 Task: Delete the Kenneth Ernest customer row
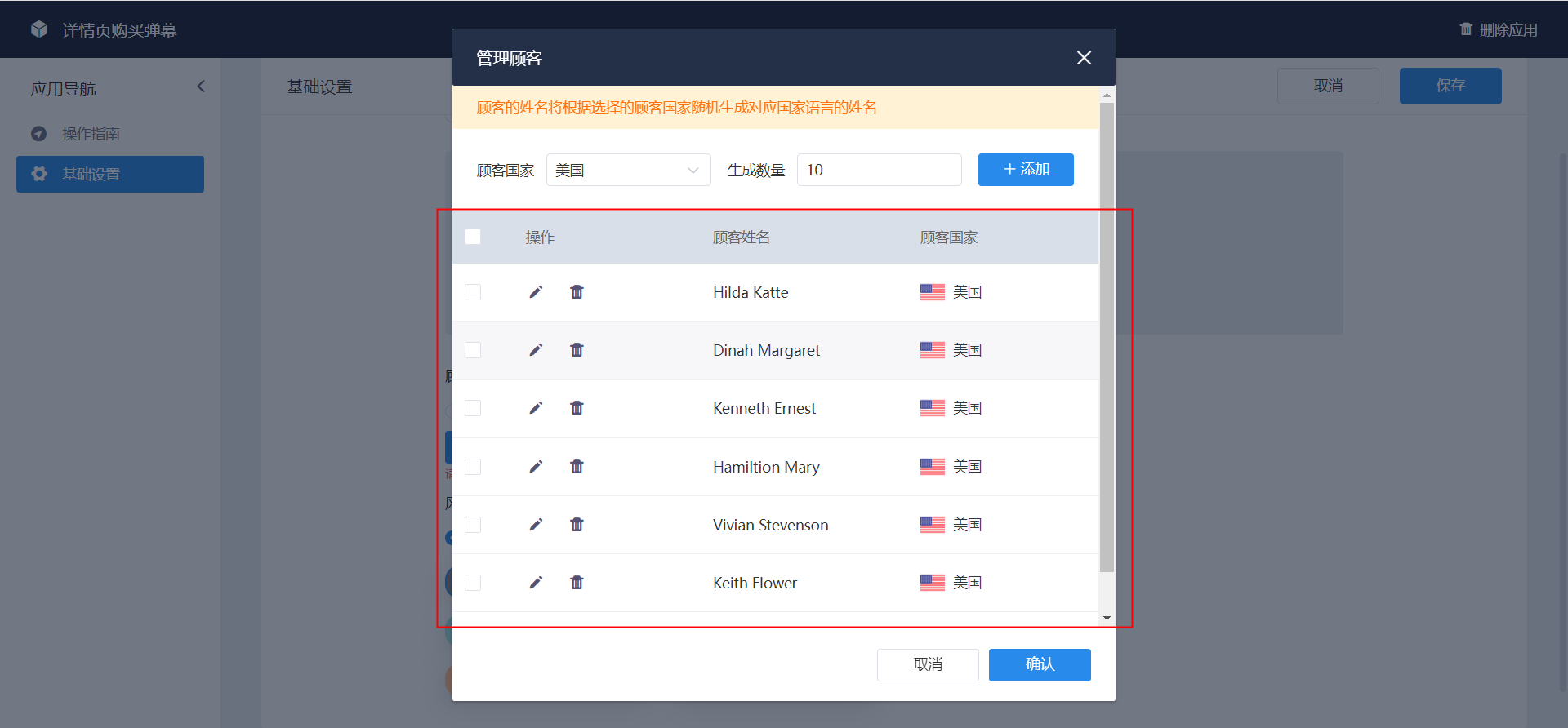point(577,408)
